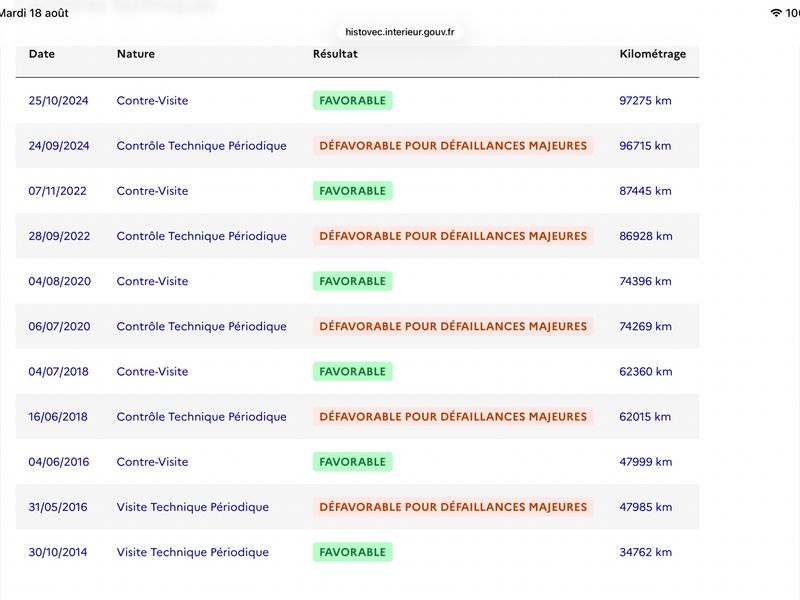The height and width of the screenshot is (600, 800).
Task: Tap the histovec.interieur.gouv.fr address bar
Action: coord(399,32)
